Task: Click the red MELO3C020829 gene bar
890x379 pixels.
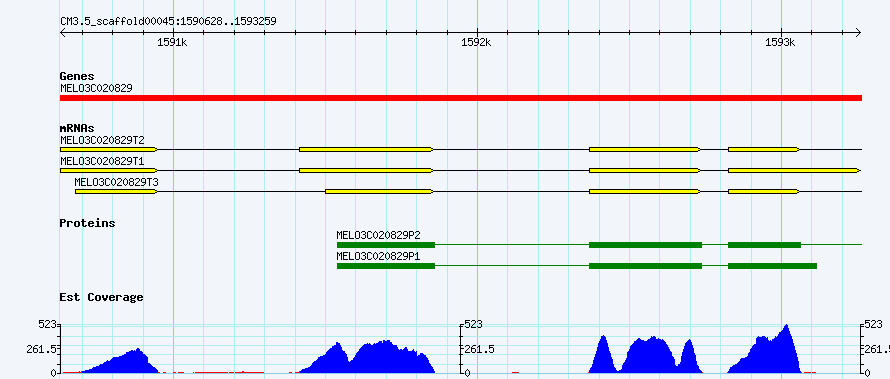Action: click(461, 98)
